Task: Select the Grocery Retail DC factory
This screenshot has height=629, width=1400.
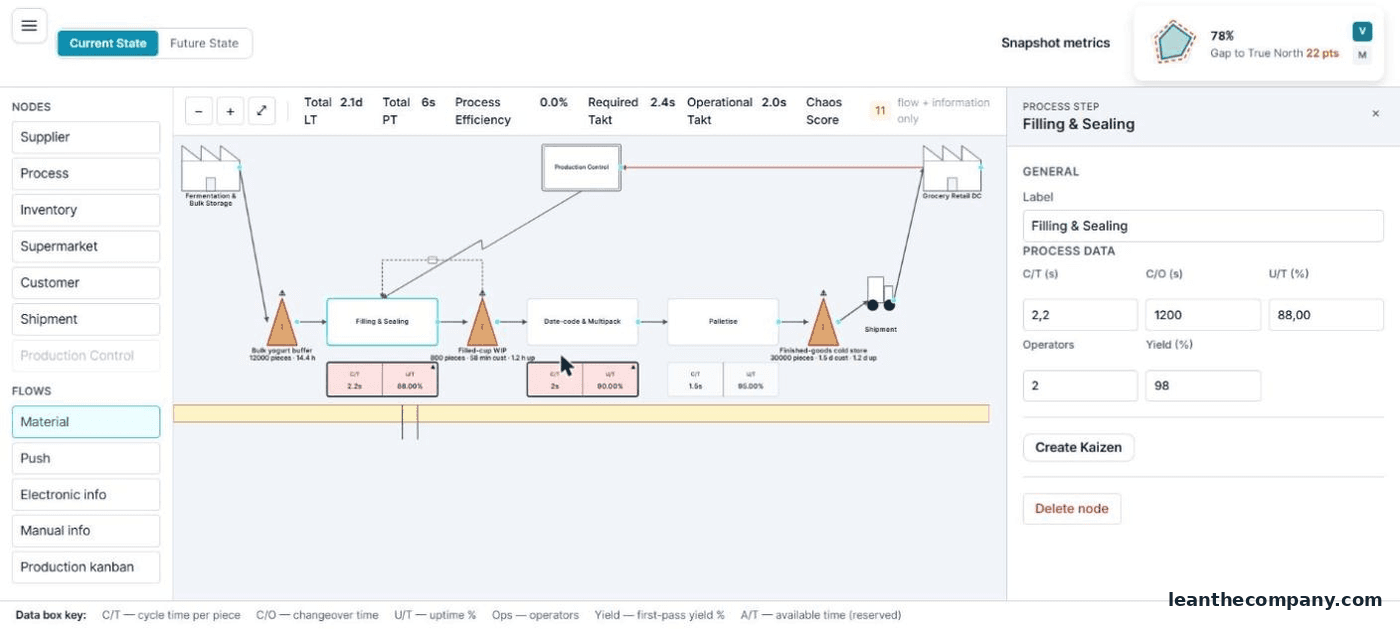Action: (951, 169)
